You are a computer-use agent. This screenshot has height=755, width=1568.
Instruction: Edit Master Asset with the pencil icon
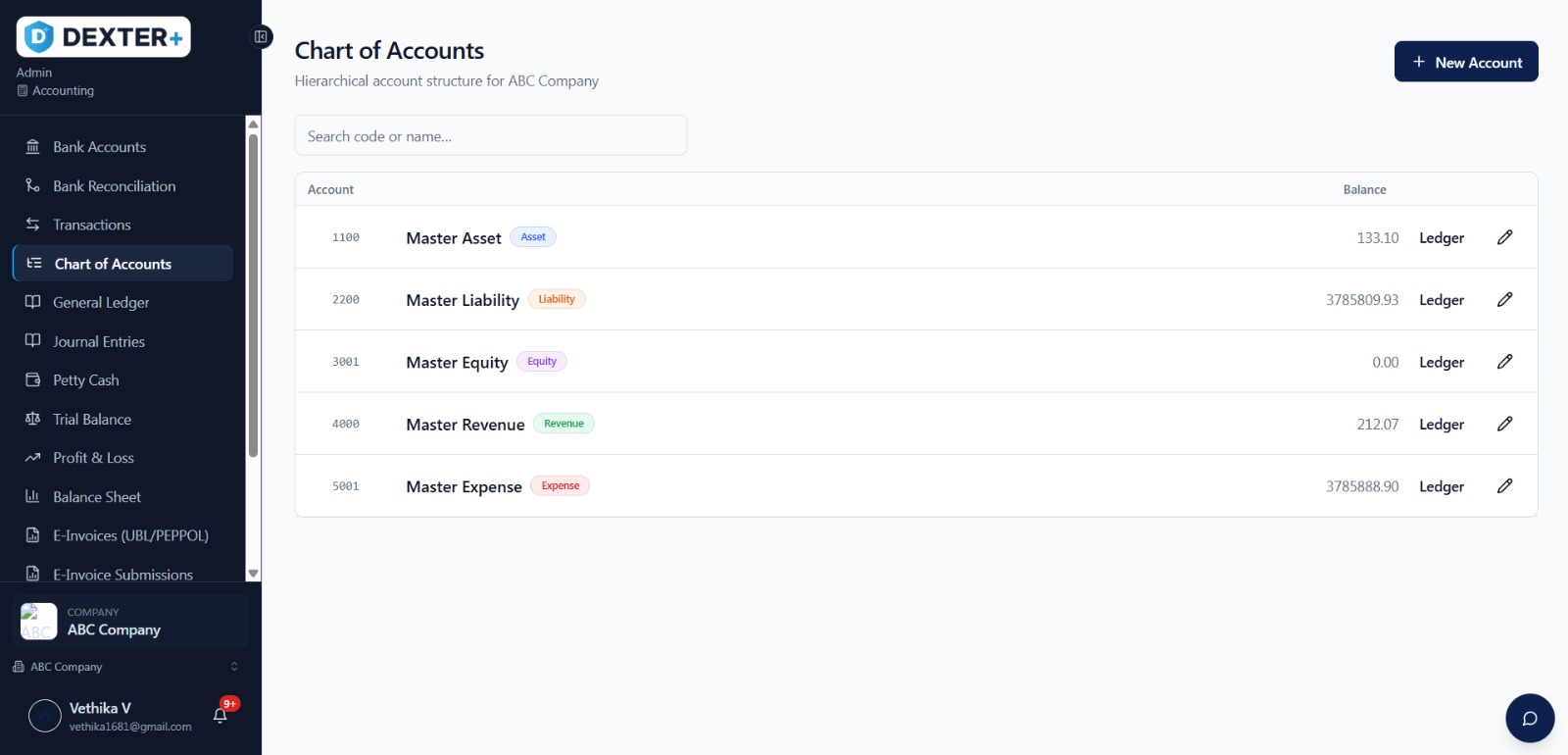(x=1505, y=237)
